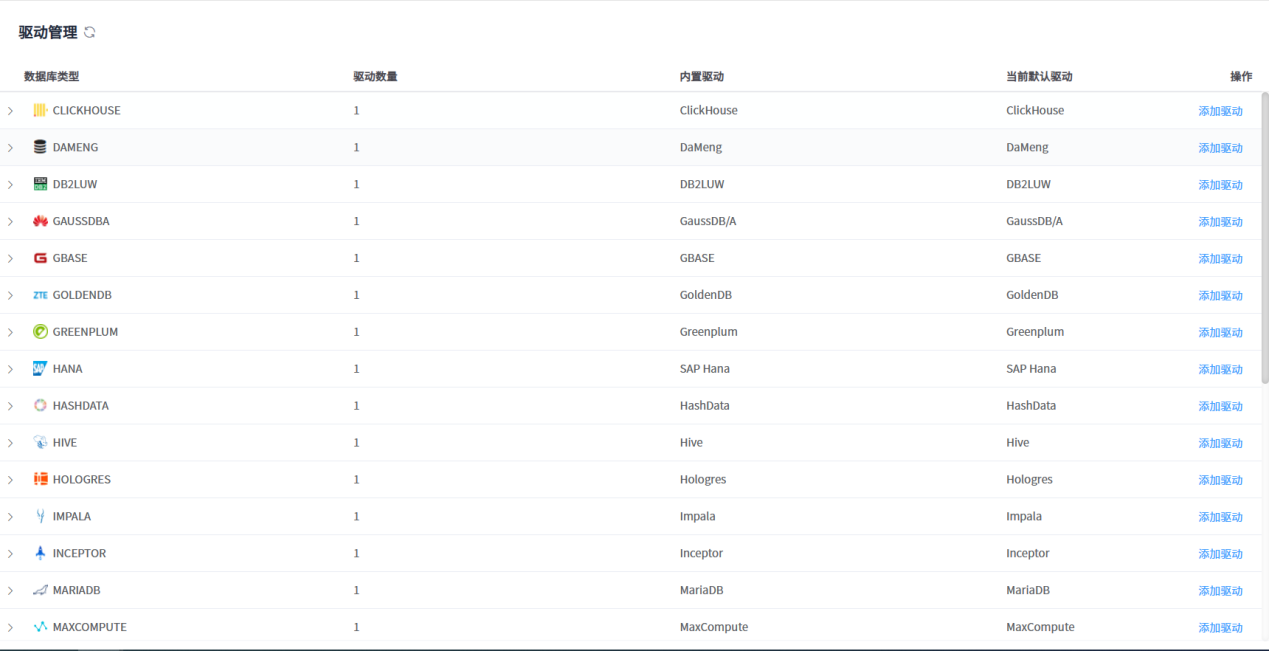
Task: Add a driver for GAUSSDBA
Action: 1220,222
